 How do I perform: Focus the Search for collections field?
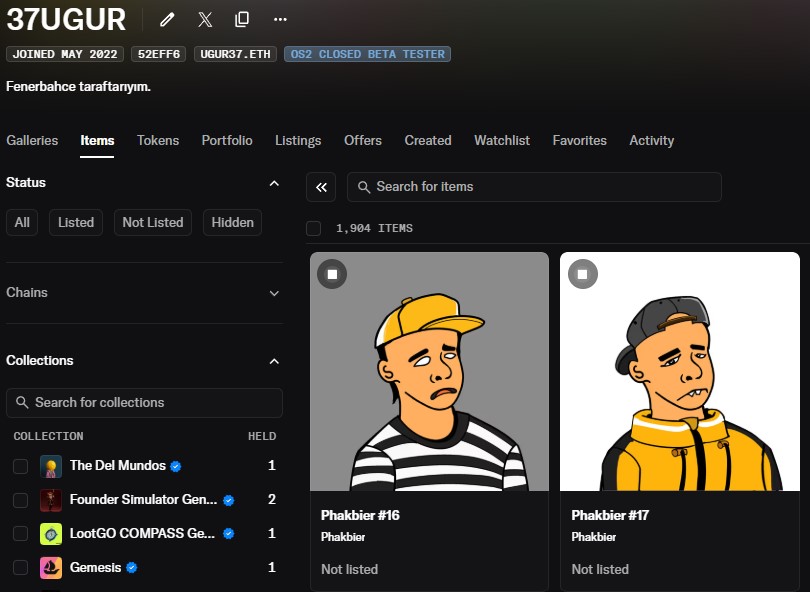pyautogui.click(x=145, y=403)
